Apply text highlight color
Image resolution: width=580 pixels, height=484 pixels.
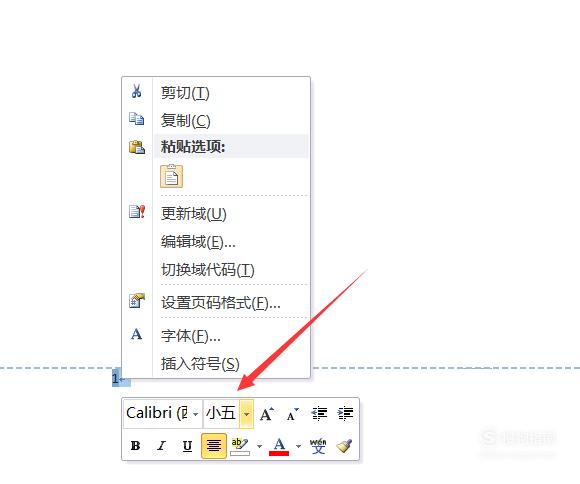click(240, 446)
